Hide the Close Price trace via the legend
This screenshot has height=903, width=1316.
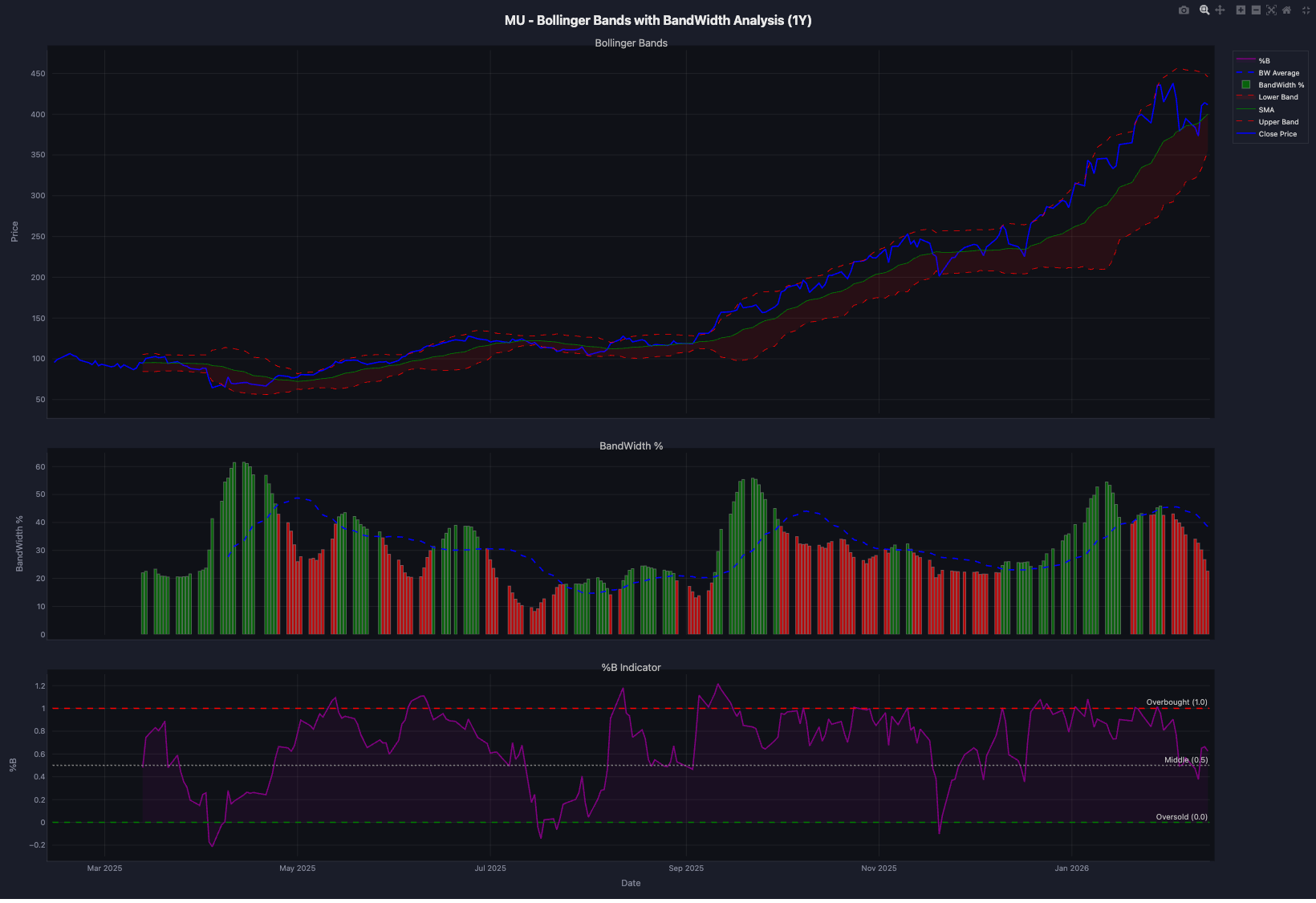(x=1278, y=133)
